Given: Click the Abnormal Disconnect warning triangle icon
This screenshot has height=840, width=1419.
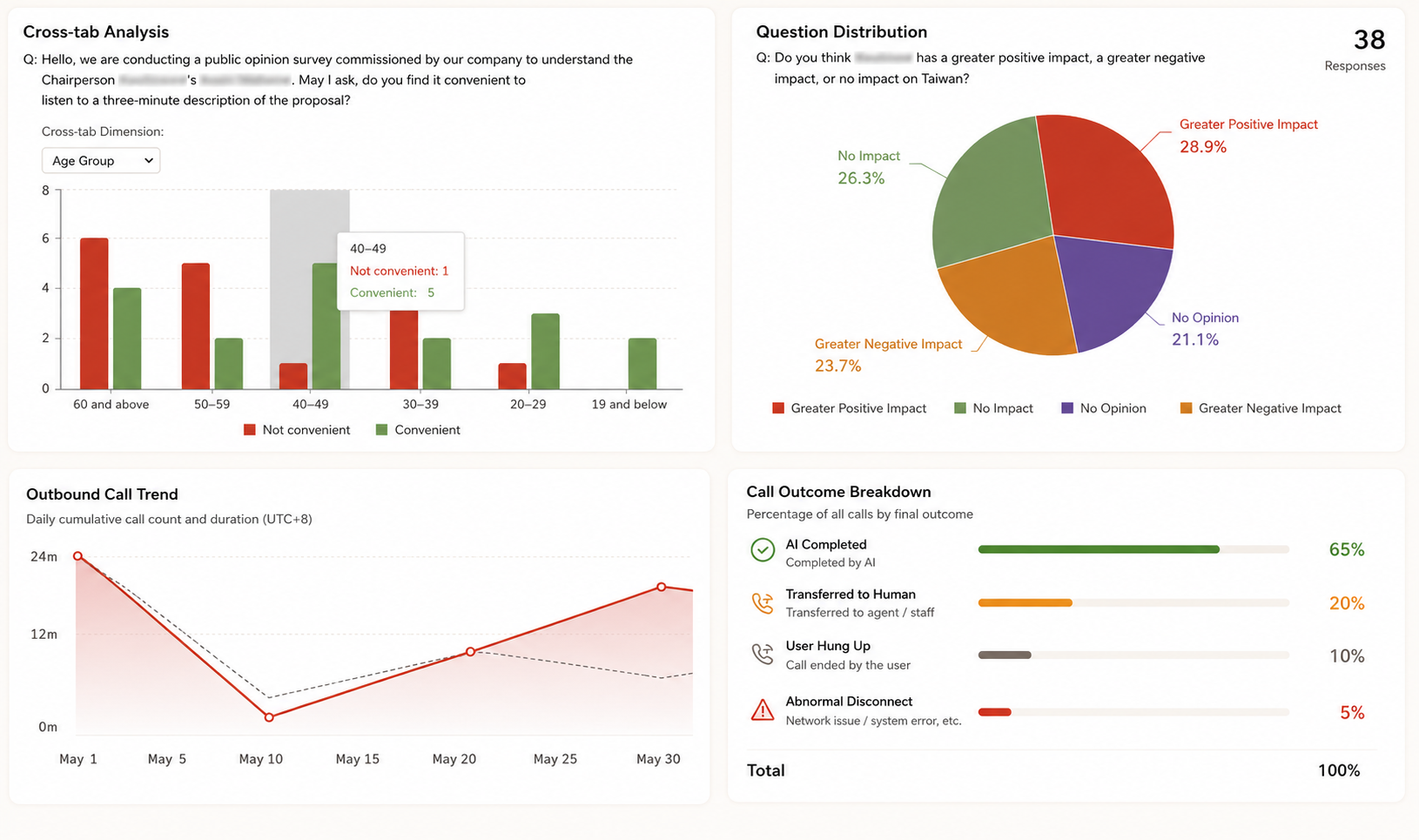Looking at the screenshot, I should click(763, 710).
